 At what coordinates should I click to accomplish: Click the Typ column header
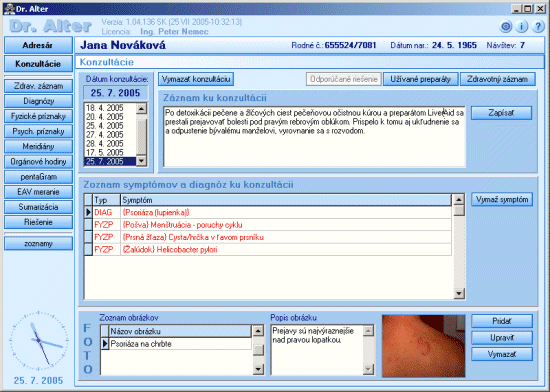107,200
